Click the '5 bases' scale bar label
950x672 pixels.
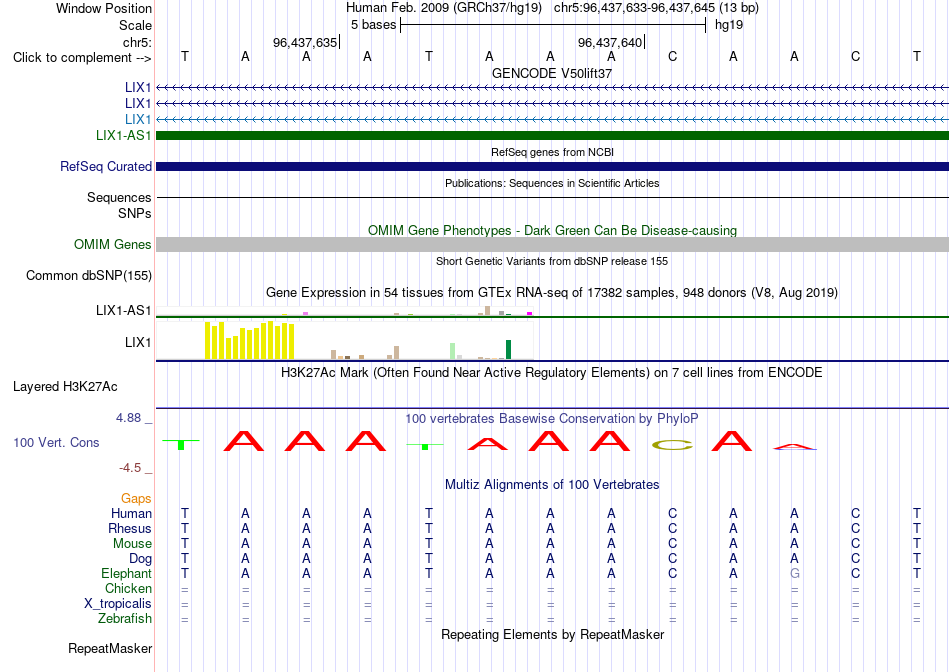pyautogui.click(x=373, y=25)
